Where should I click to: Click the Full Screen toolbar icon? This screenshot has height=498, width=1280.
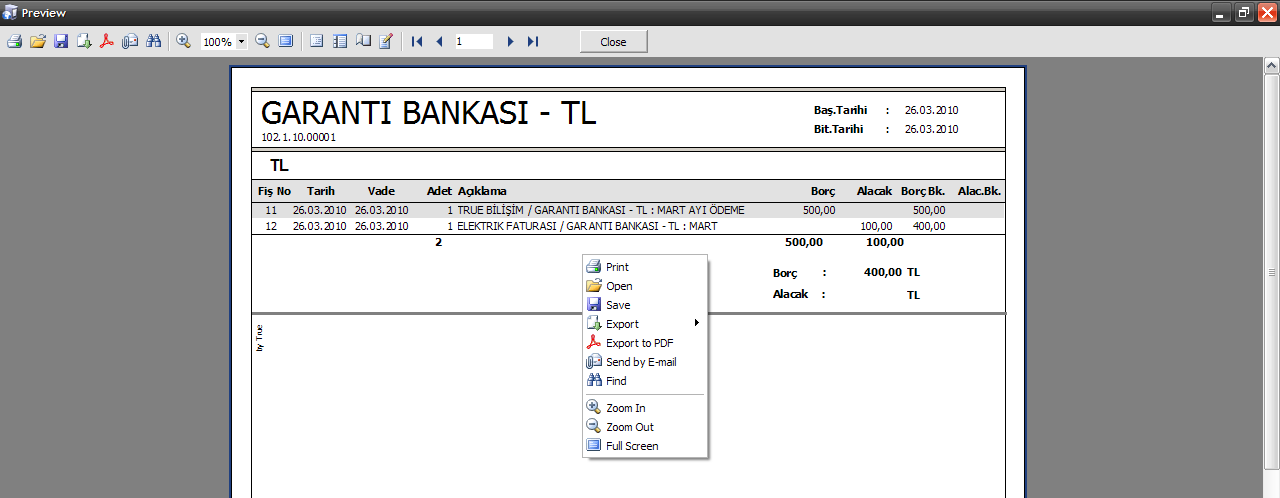[286, 41]
